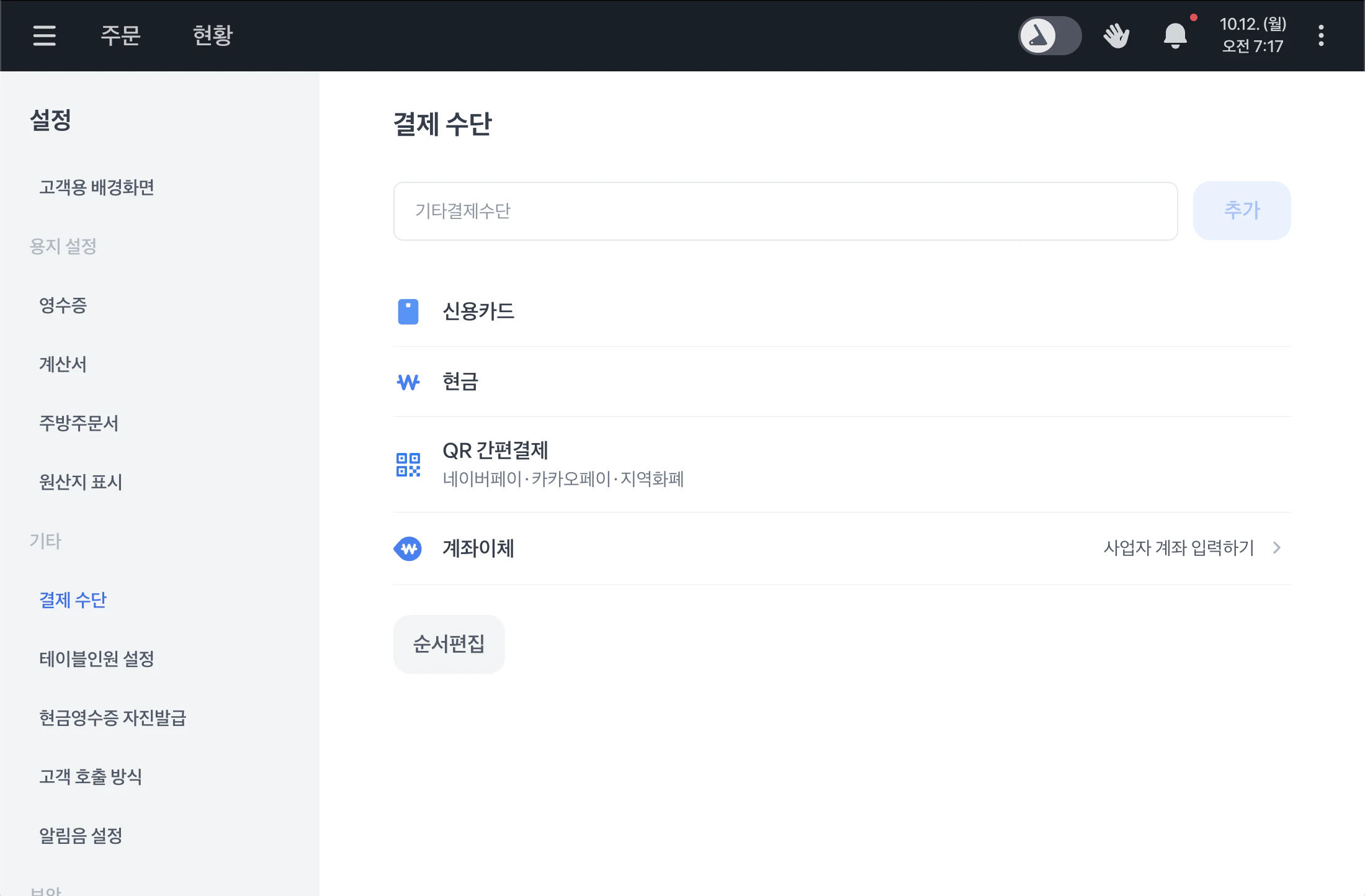This screenshot has width=1365, height=896.
Task: Focus the 기타결제수단 input field
Action: 785,211
